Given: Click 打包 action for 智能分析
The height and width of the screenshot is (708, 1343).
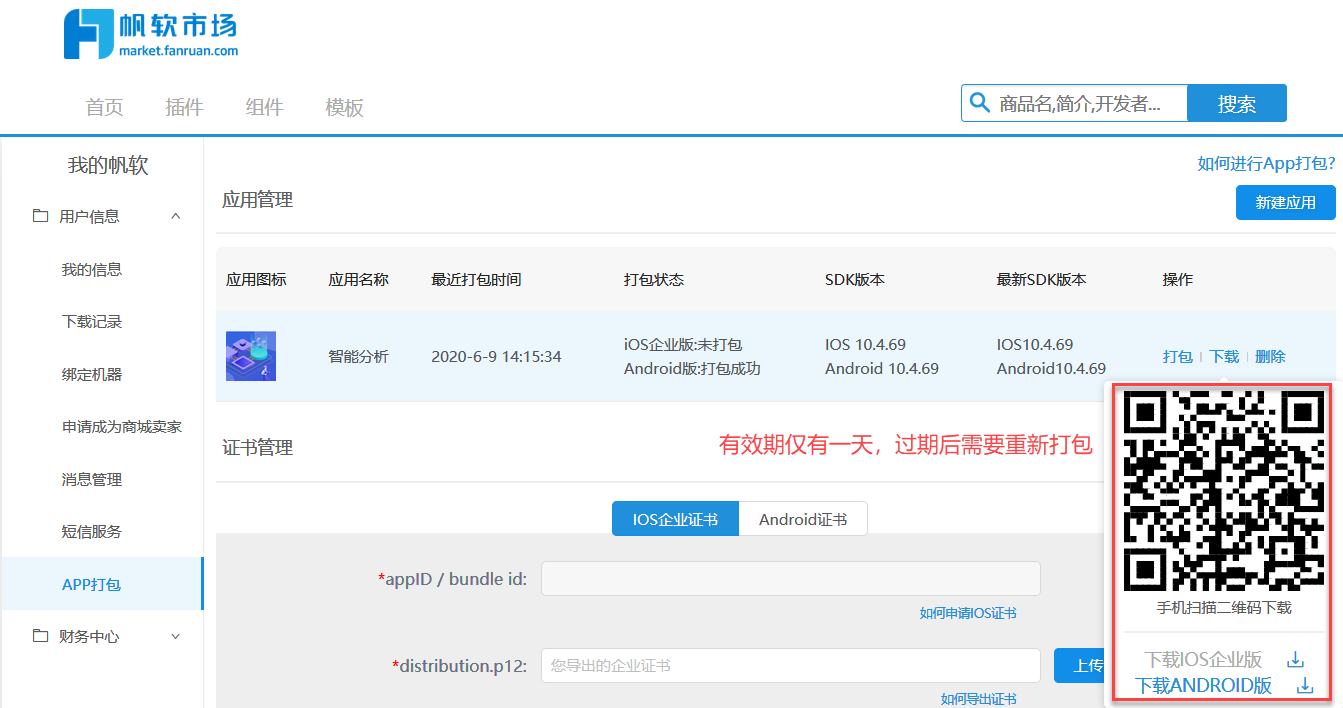Looking at the screenshot, I should click(x=1177, y=356).
